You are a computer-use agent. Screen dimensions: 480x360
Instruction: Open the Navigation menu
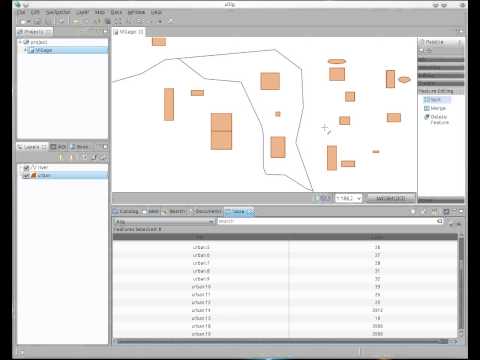point(58,12)
